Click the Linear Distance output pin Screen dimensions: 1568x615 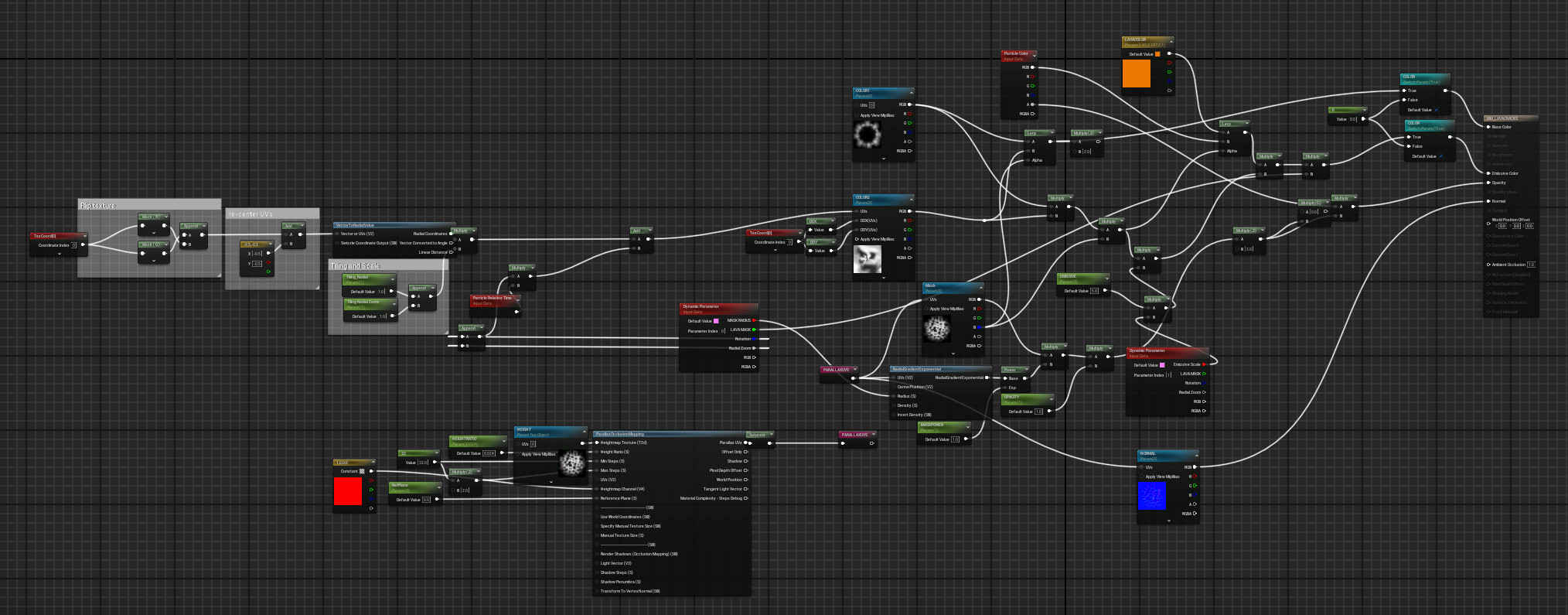click(x=450, y=252)
